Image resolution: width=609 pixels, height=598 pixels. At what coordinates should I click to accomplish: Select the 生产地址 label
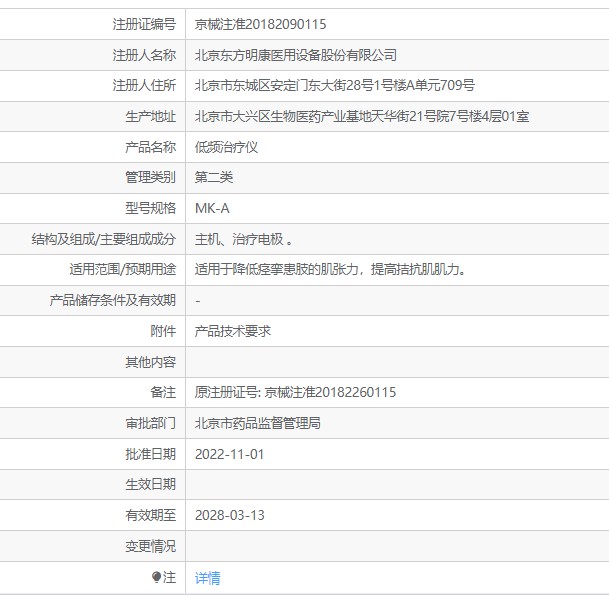click(150, 116)
